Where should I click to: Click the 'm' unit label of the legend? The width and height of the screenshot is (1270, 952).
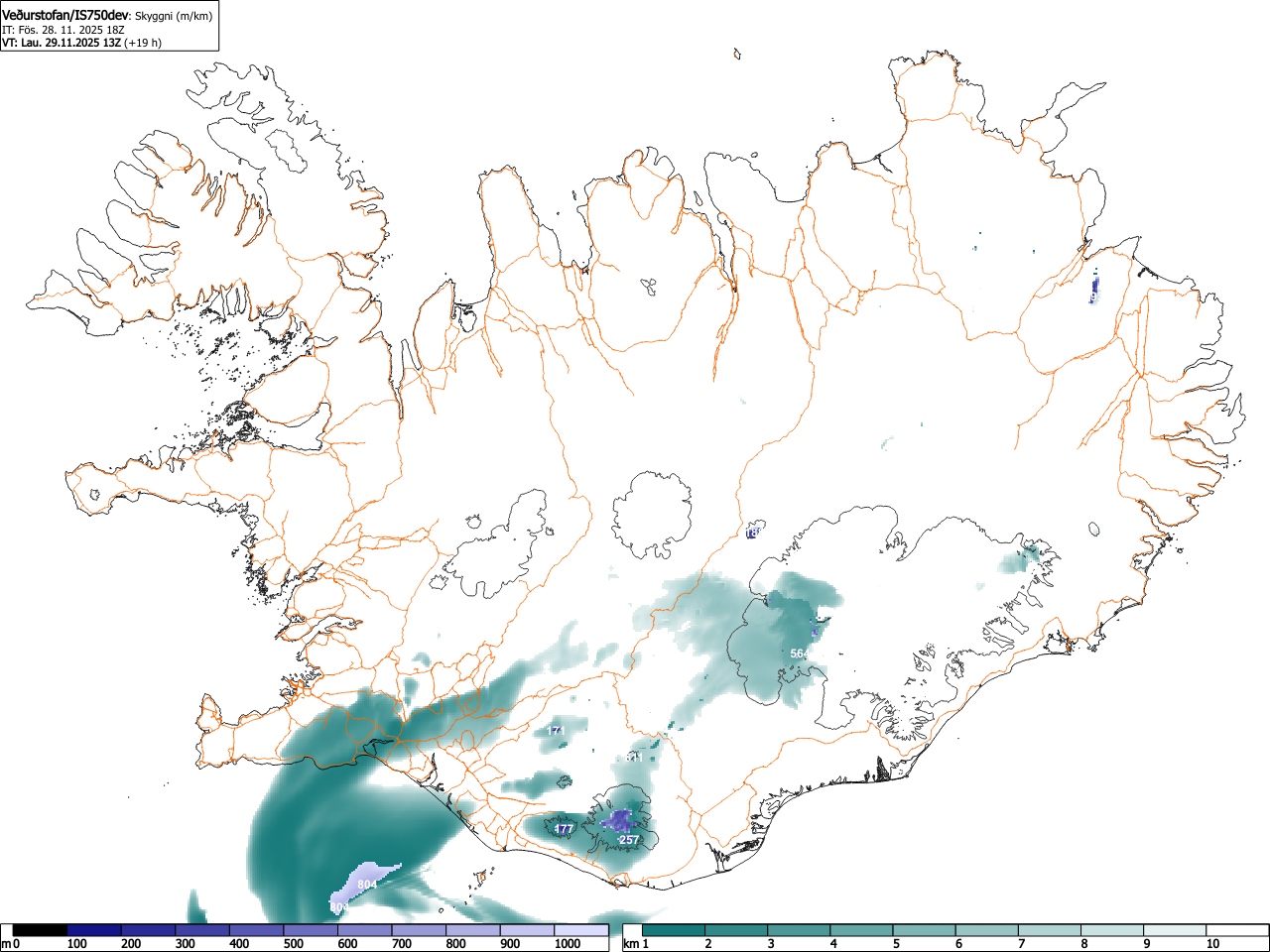5,944
